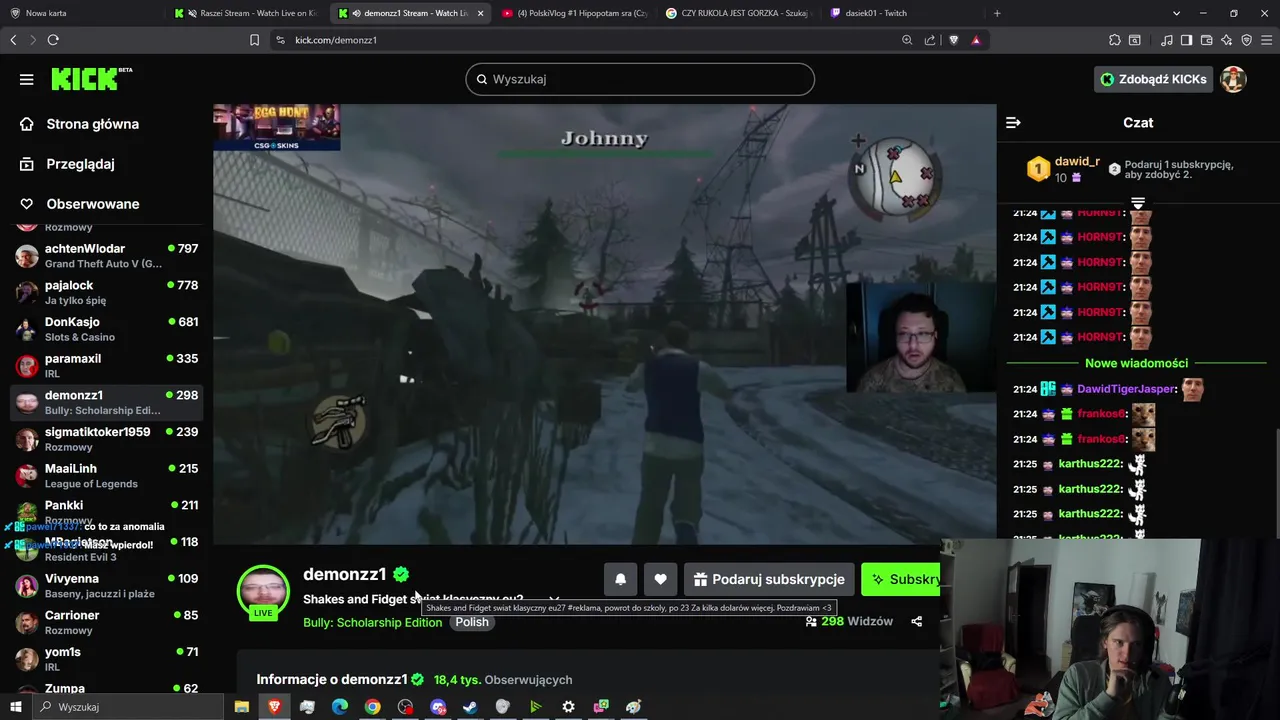Open Brave VPN shield icon
This screenshot has width=1280, height=720.
(x=1246, y=40)
